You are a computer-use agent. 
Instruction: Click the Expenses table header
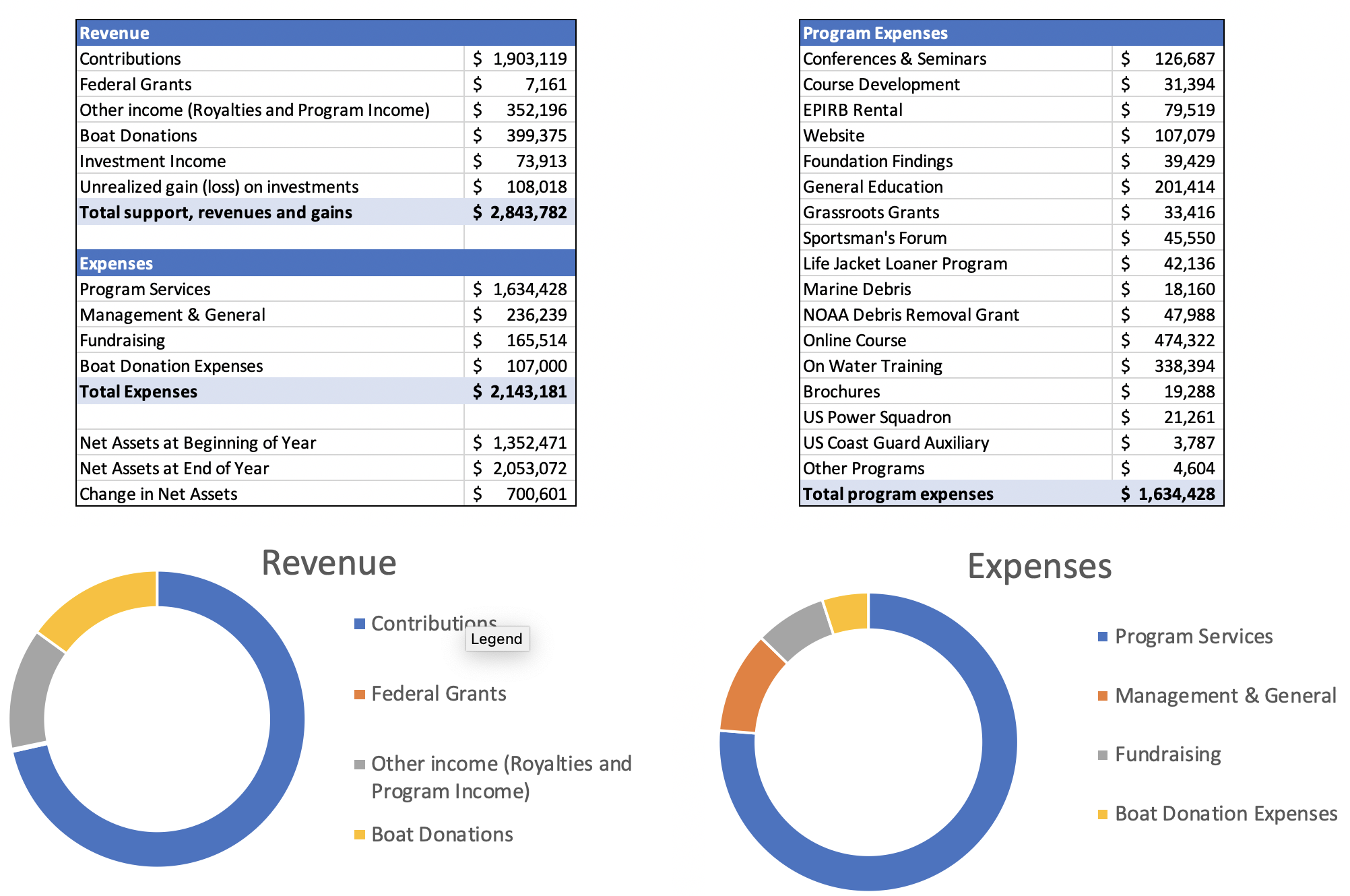point(326,263)
